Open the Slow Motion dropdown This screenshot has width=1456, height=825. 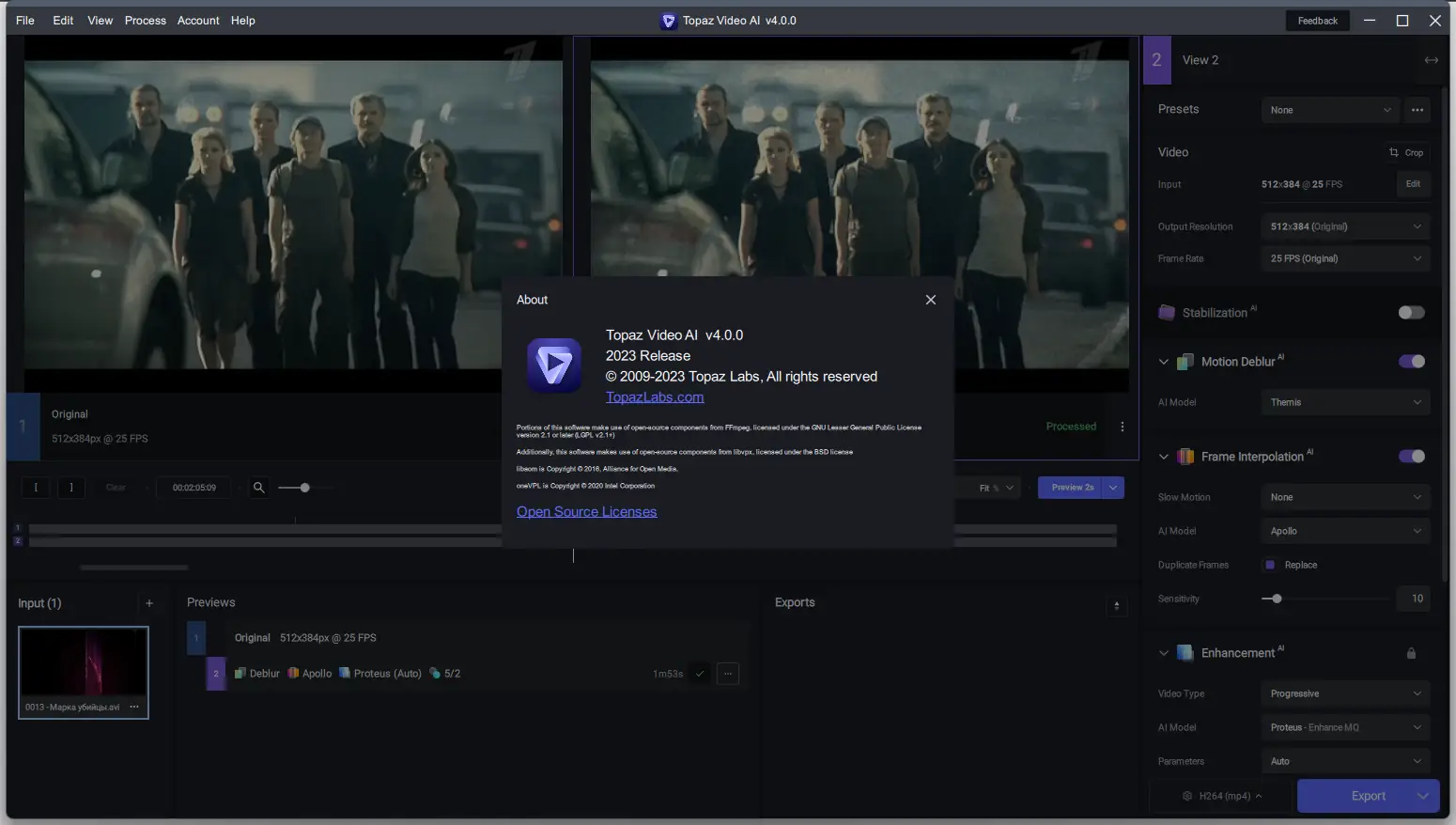click(x=1345, y=497)
